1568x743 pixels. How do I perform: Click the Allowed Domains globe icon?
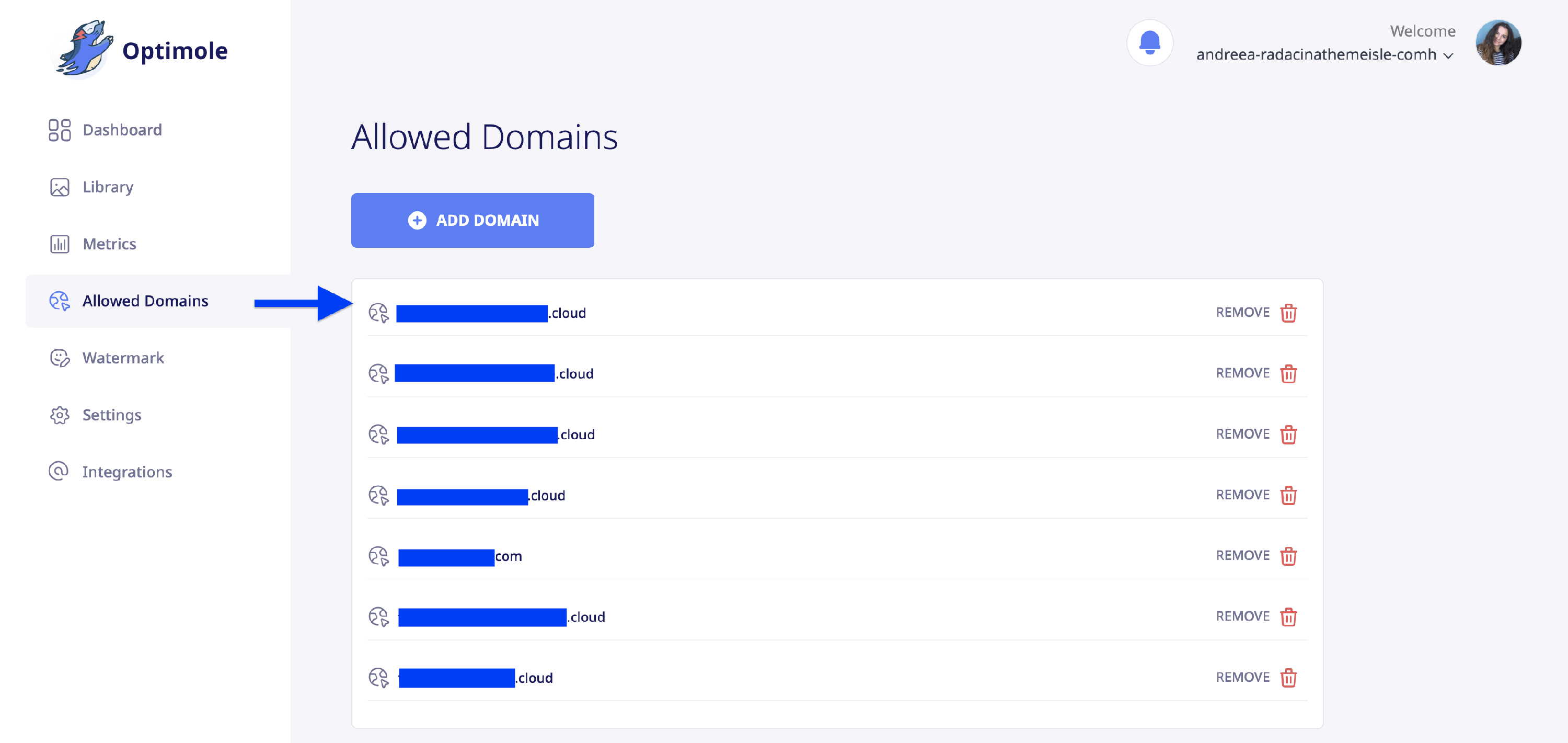click(x=60, y=301)
